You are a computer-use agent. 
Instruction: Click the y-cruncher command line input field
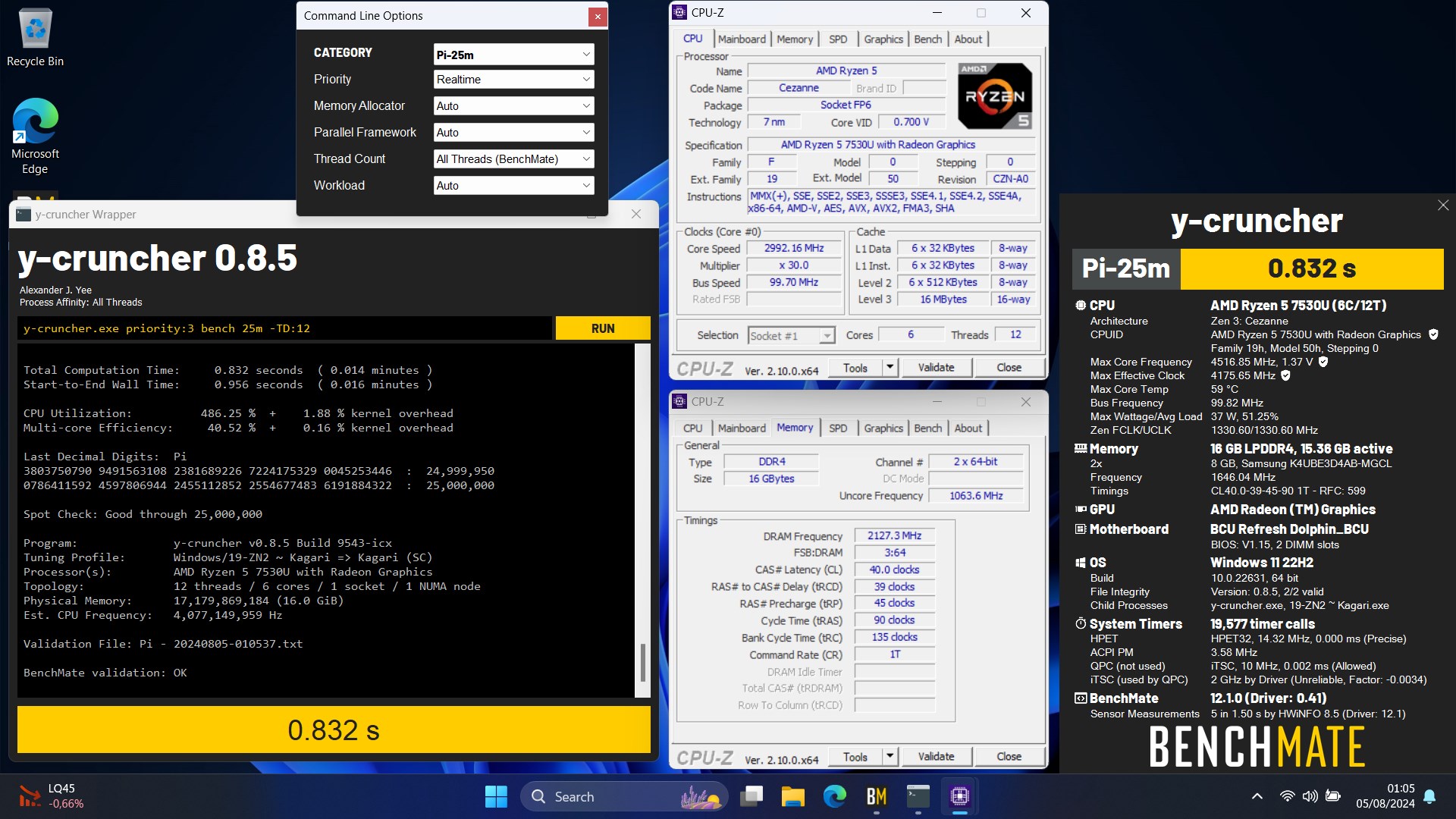coord(286,328)
